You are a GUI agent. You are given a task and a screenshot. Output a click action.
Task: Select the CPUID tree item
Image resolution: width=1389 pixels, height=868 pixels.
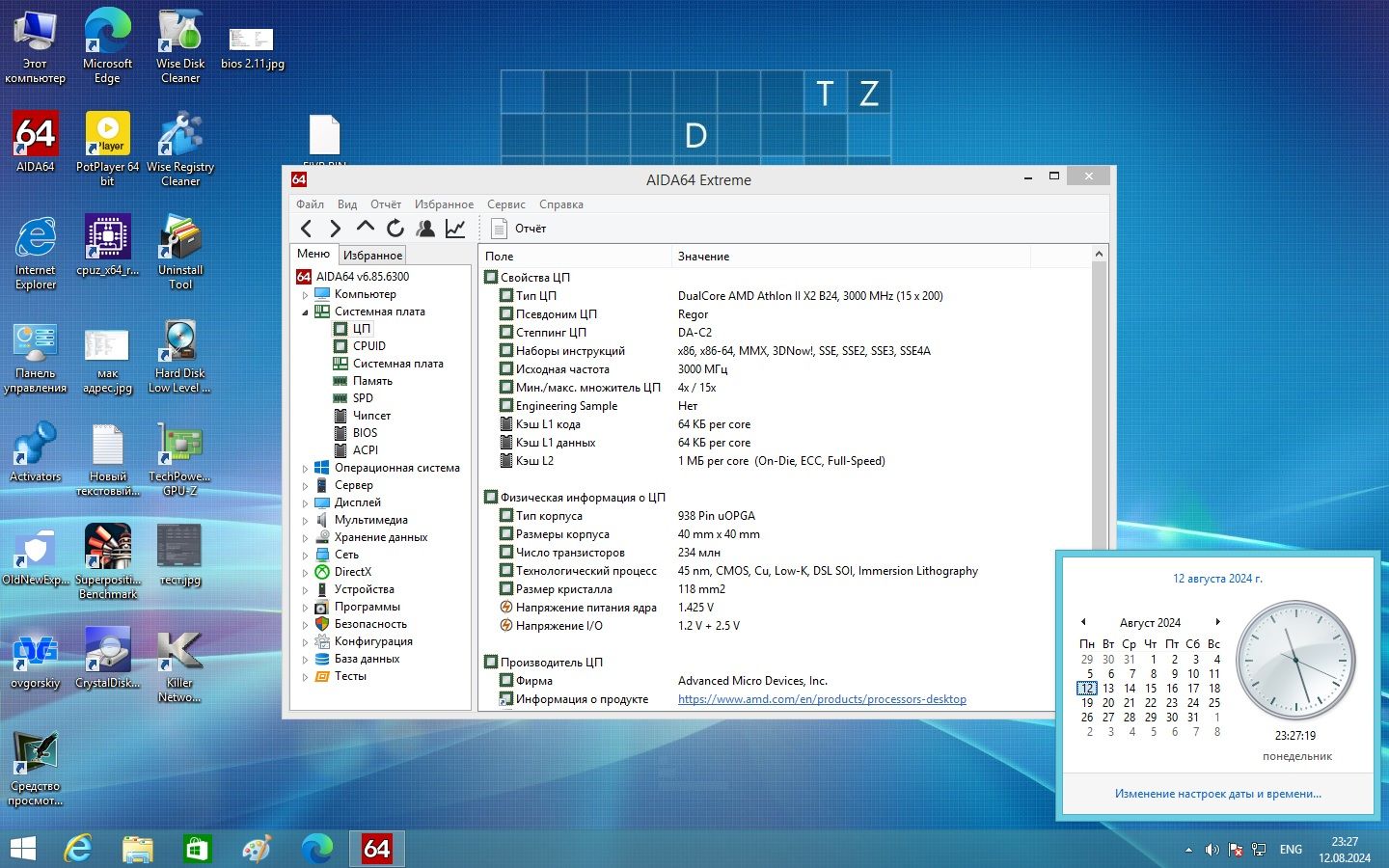point(368,346)
